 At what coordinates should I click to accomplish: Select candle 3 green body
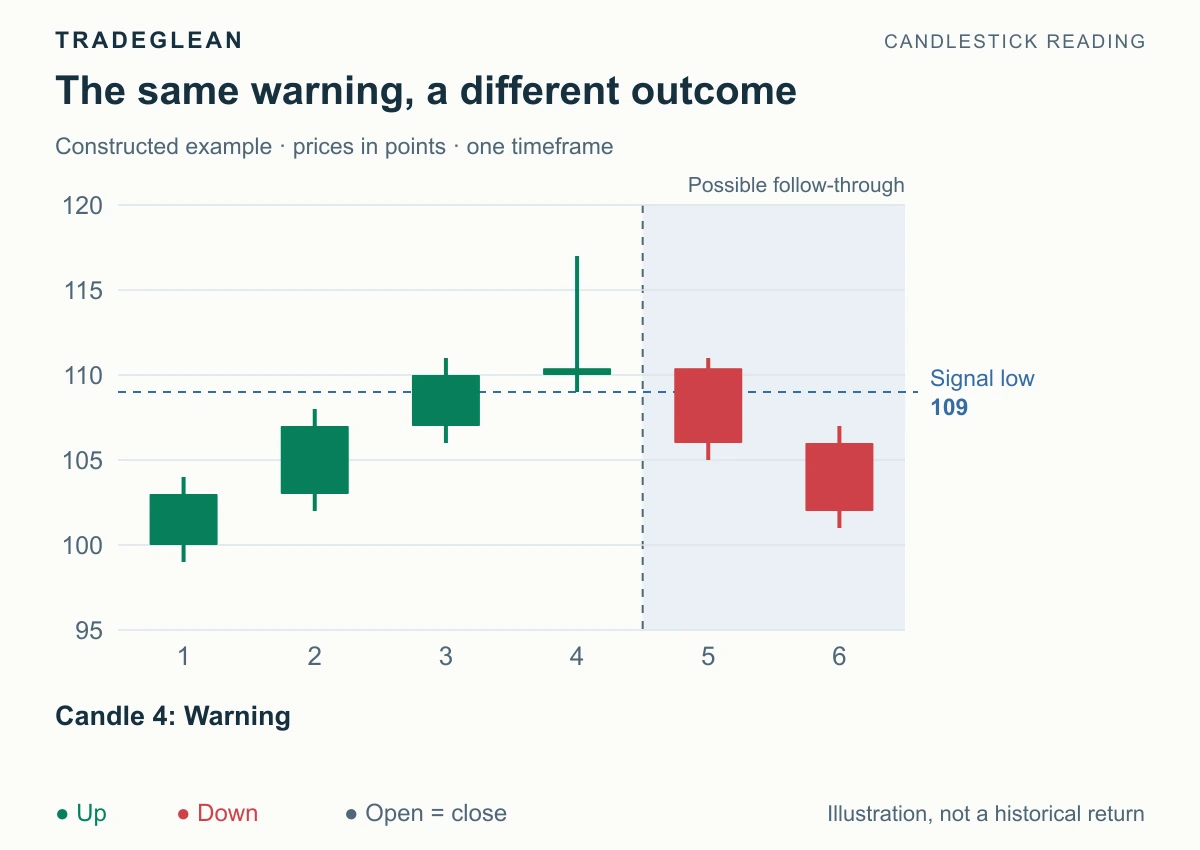pos(446,400)
